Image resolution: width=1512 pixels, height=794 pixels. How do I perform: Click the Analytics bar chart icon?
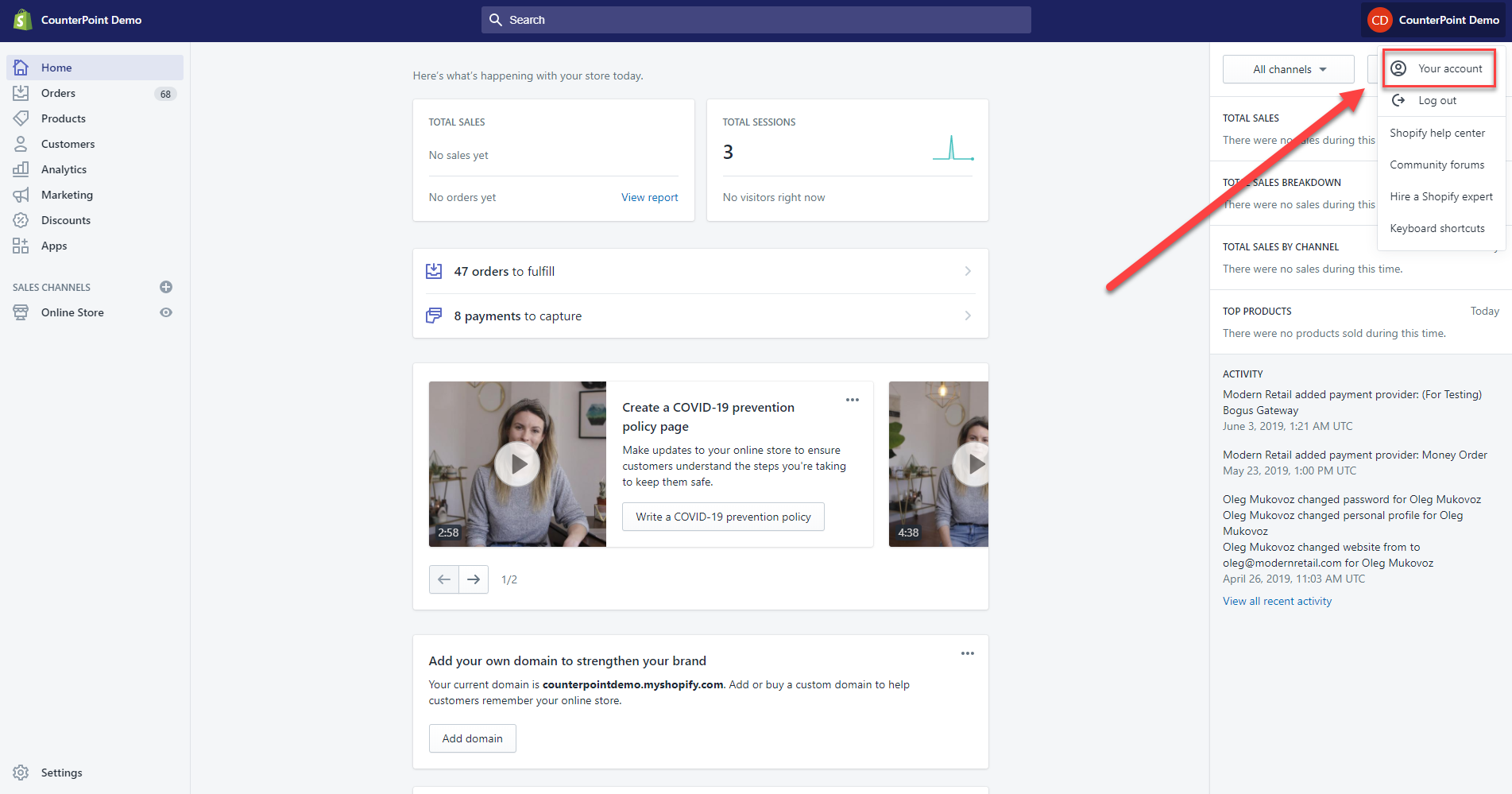point(21,169)
